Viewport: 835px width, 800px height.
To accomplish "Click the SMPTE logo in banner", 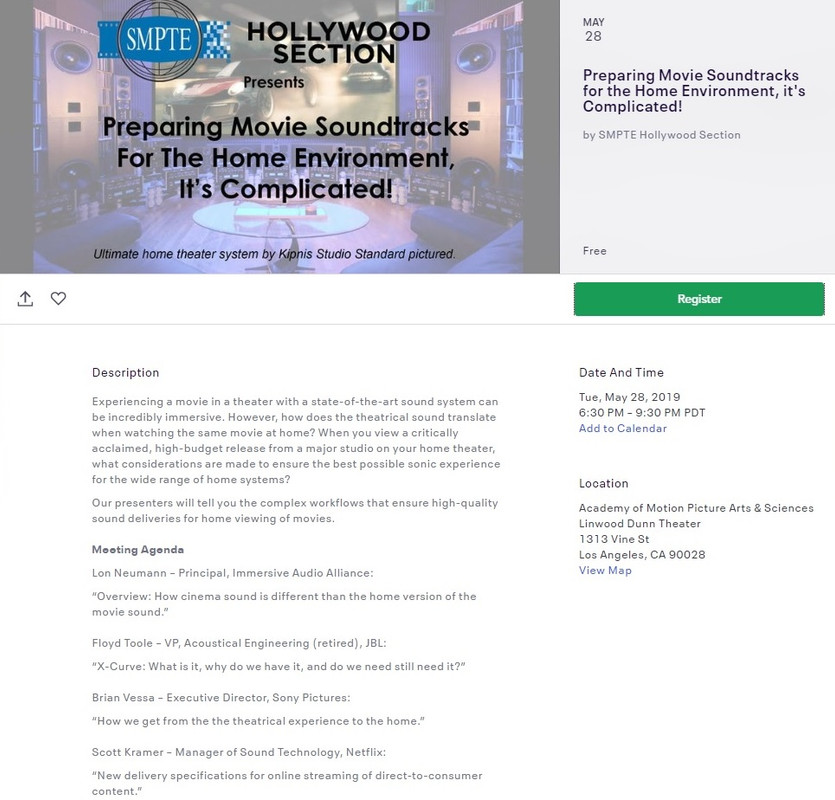I will point(164,39).
